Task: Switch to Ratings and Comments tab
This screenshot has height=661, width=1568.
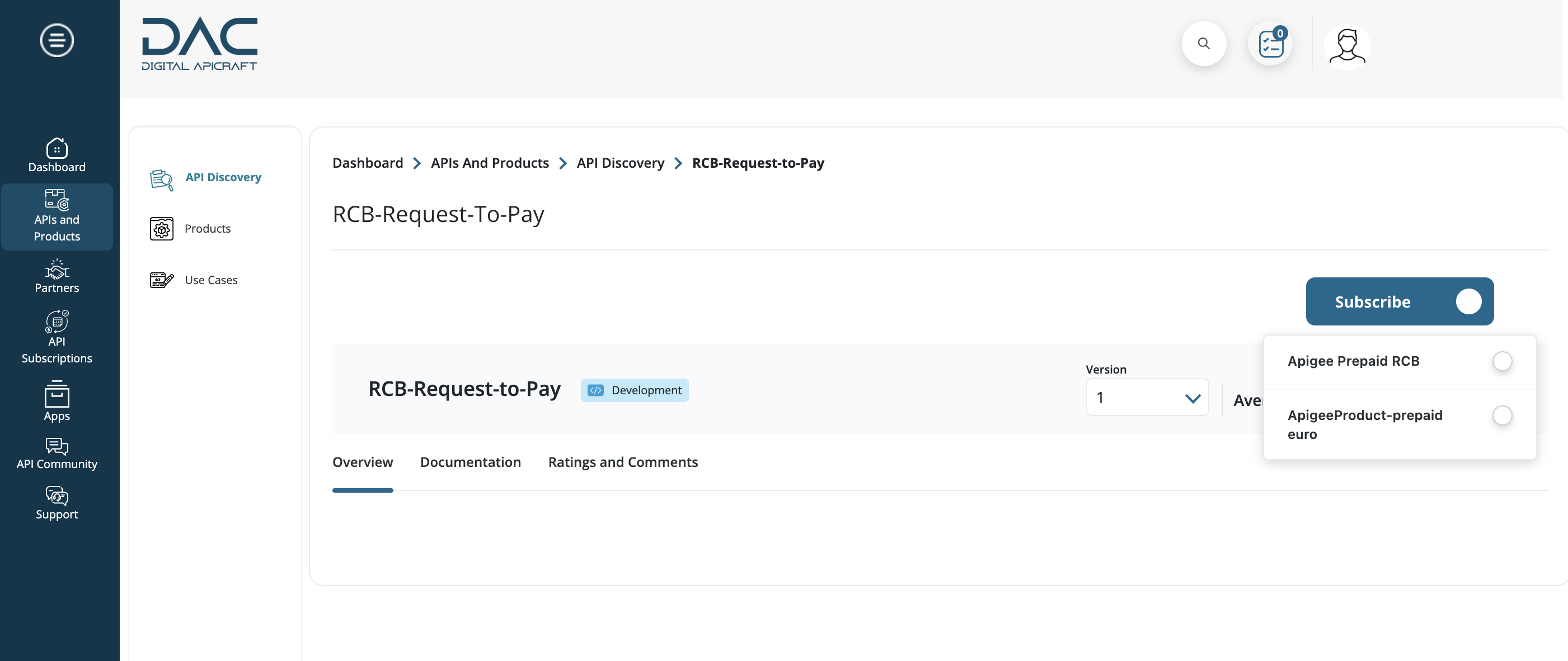Action: tap(623, 462)
